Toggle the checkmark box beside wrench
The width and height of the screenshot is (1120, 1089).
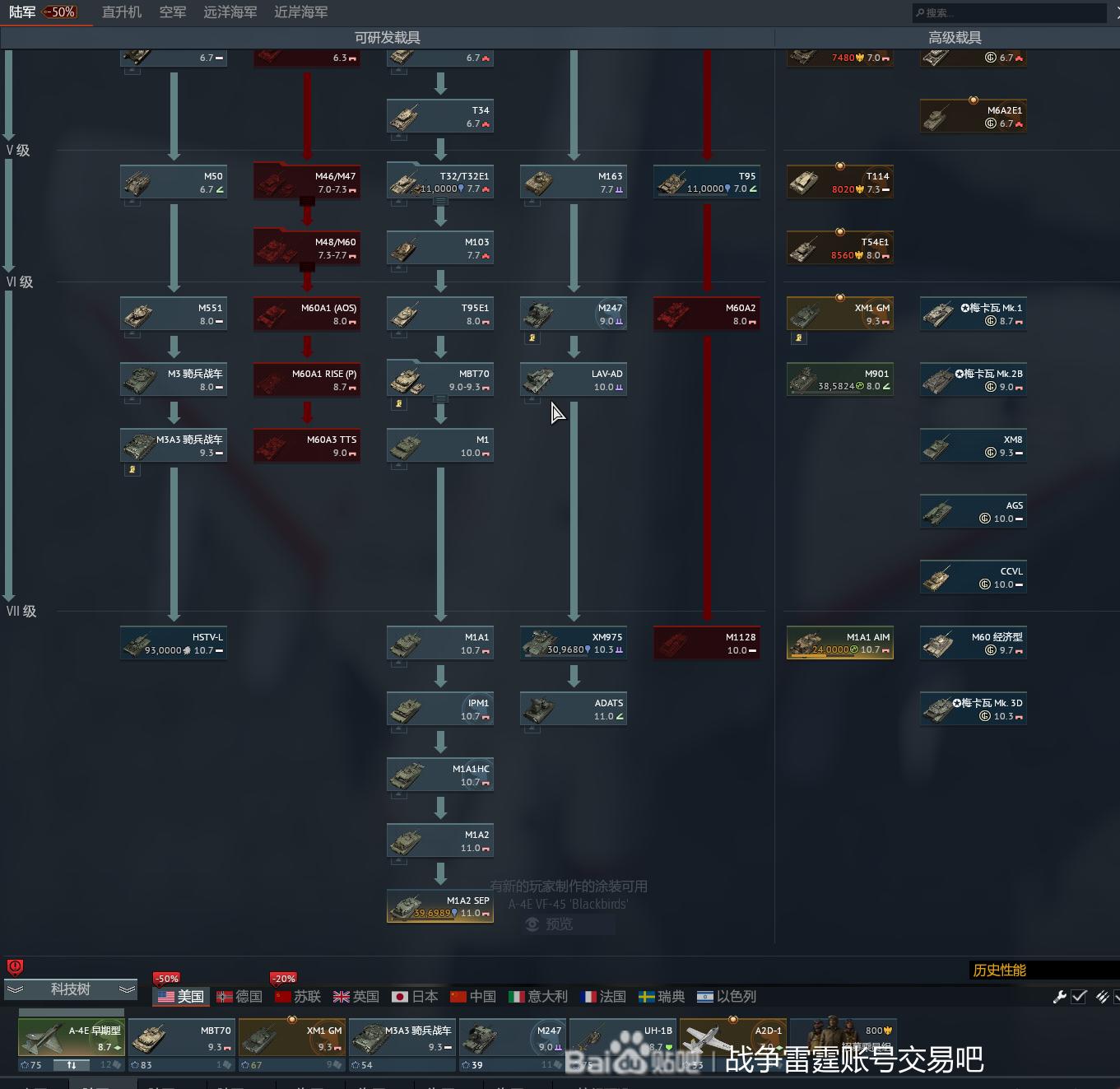[x=1079, y=997]
